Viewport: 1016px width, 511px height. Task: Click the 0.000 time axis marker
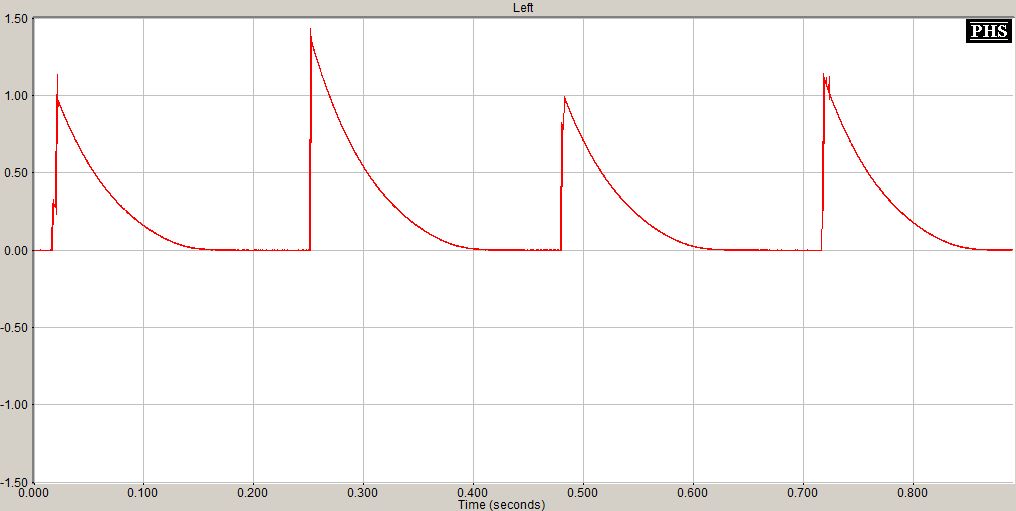34,493
